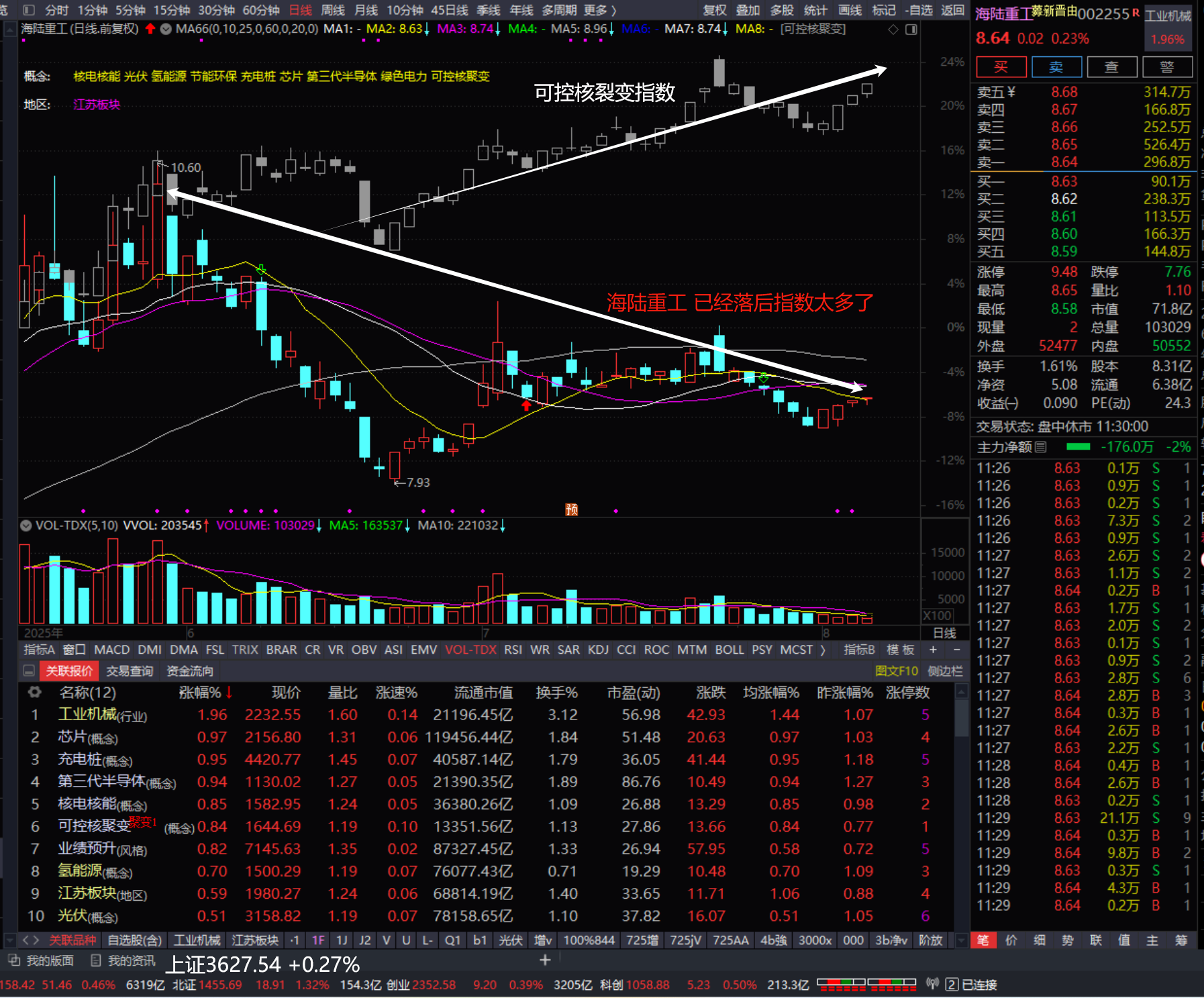Select the KDJ indicator
Image resolution: width=1204 pixels, height=998 pixels.
598,650
